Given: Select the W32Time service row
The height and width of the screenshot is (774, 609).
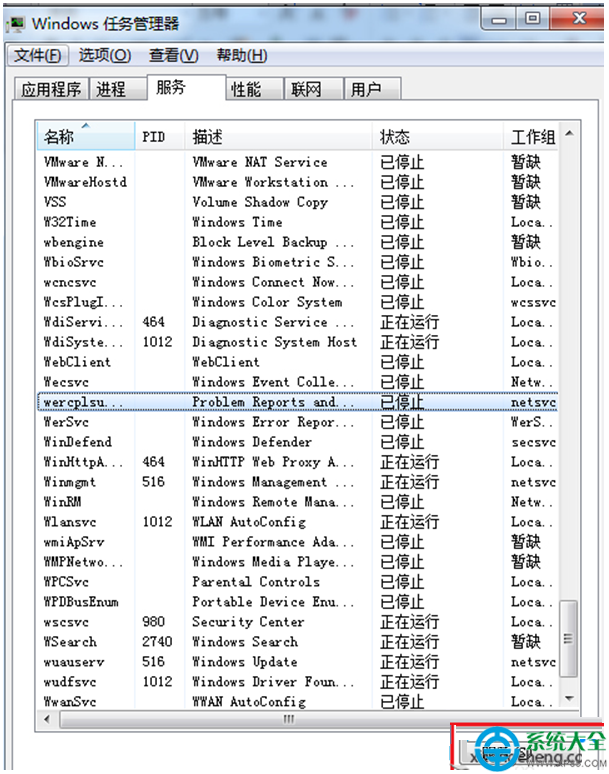Looking at the screenshot, I should 298,222.
